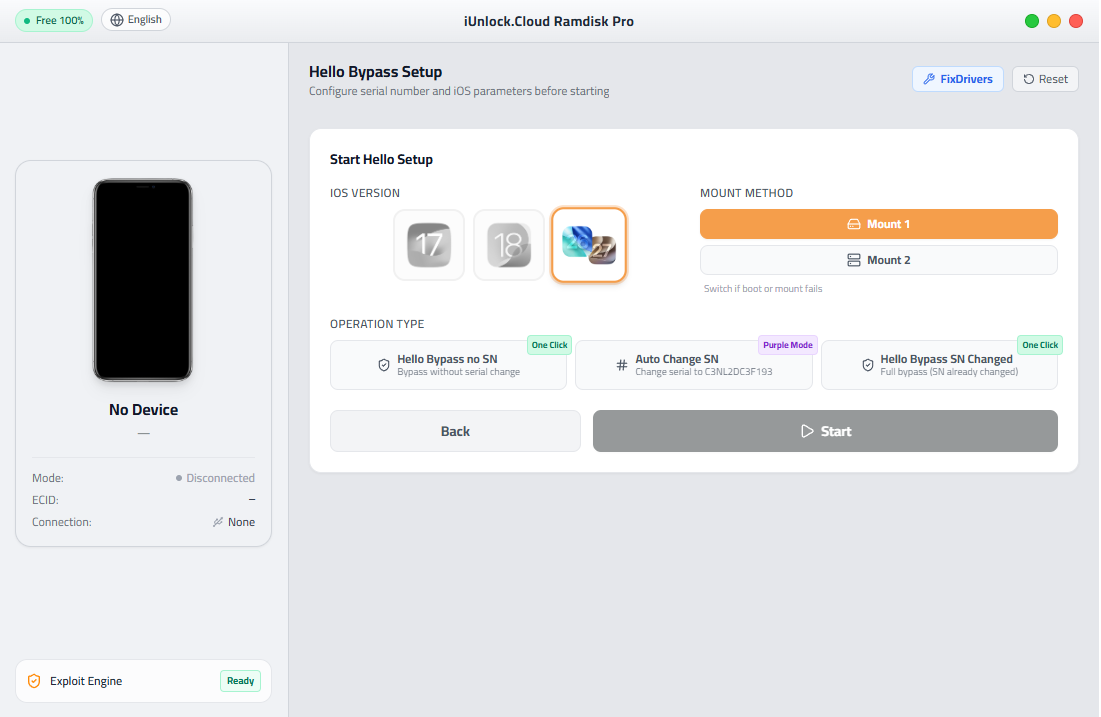Click the FixDrivers button
1101x717 pixels.
point(958,79)
